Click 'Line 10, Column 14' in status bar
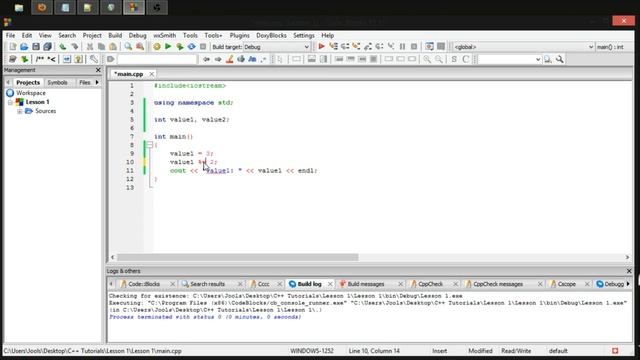 [374, 351]
